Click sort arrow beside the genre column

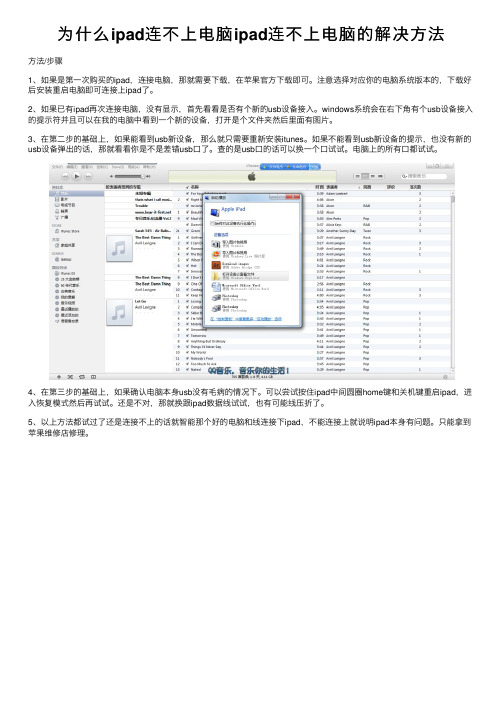359,187
